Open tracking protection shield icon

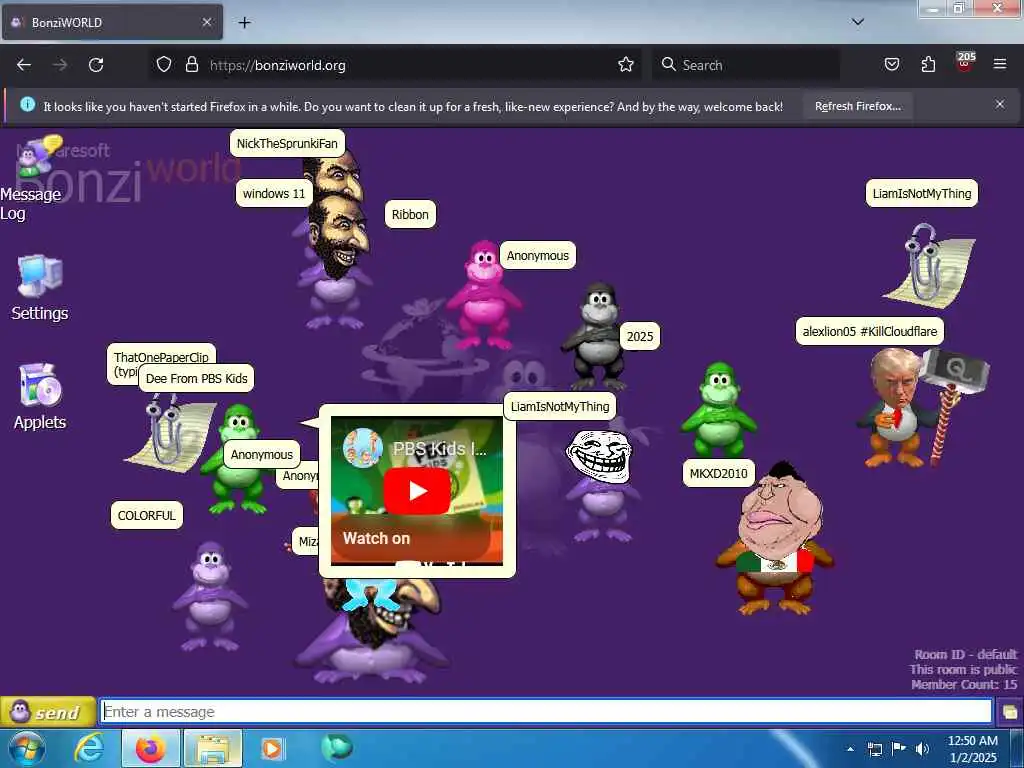coord(164,65)
